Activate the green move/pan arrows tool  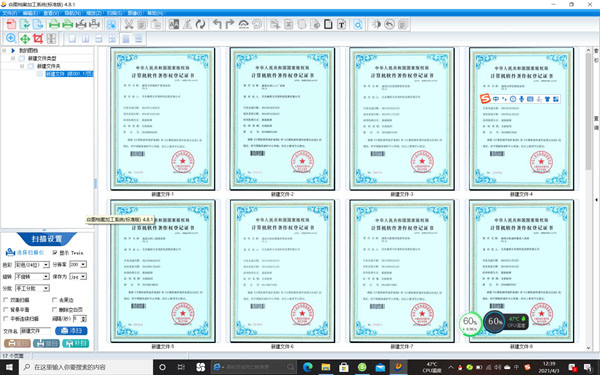pyautogui.click(x=24, y=39)
